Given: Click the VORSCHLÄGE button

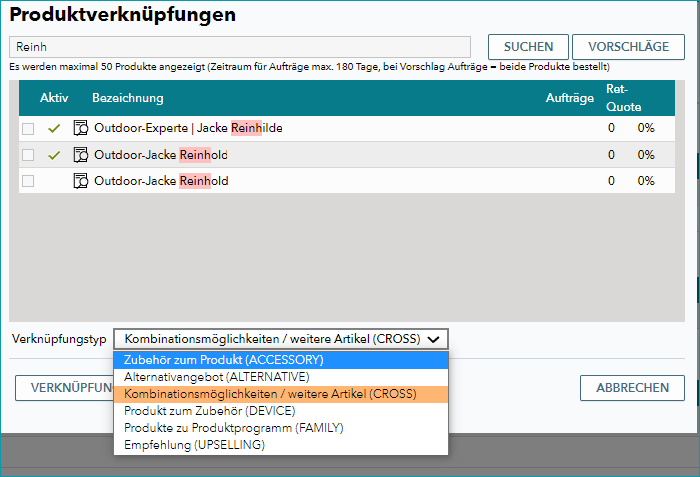Looking at the screenshot, I should click(628, 47).
